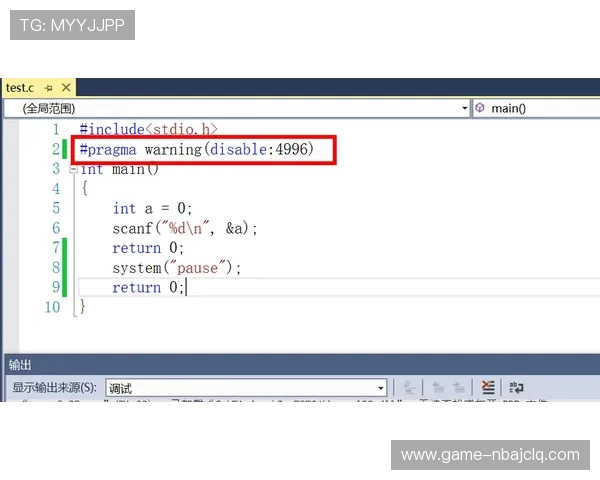
Task: Click the Find Message in Code icon
Action: point(410,388)
